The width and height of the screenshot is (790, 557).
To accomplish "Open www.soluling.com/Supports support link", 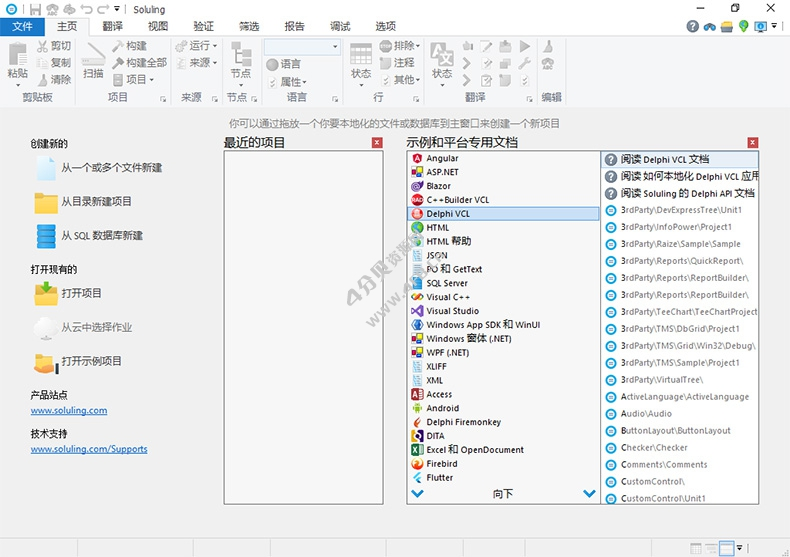I will [x=89, y=450].
